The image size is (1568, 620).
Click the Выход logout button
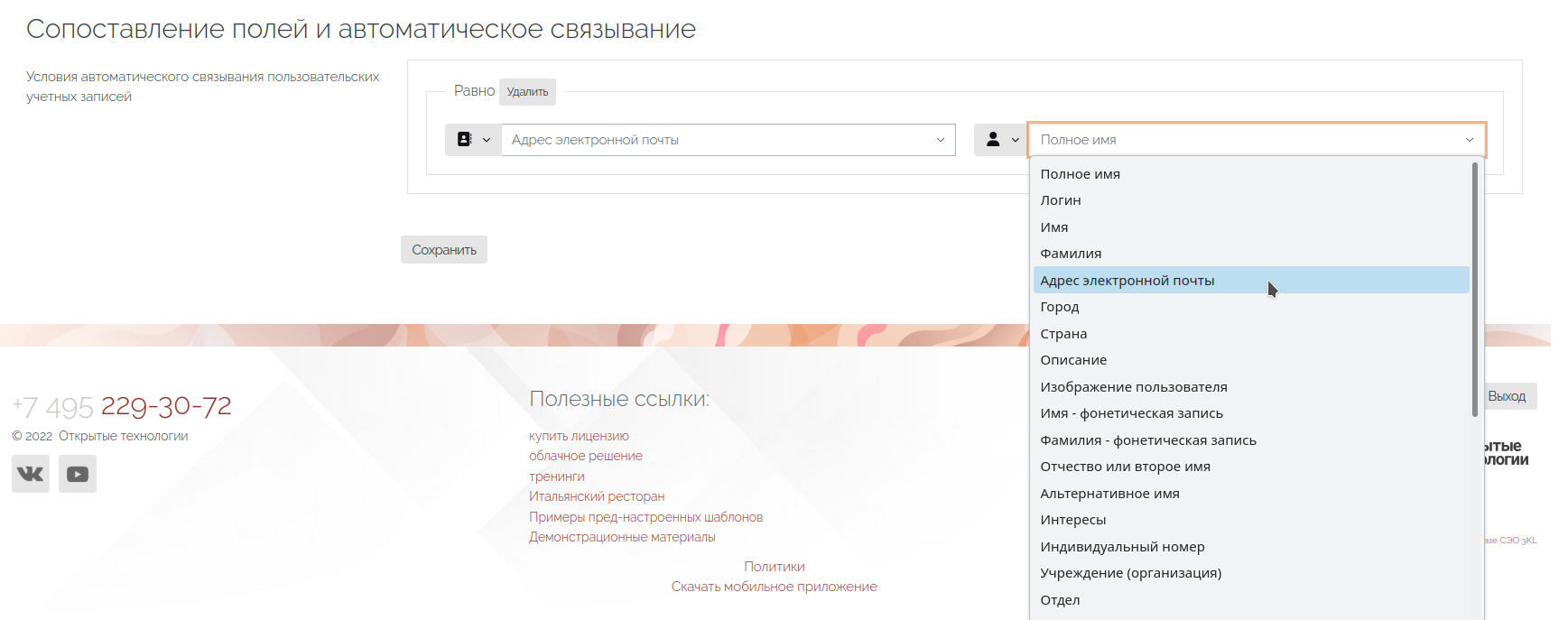[x=1507, y=396]
